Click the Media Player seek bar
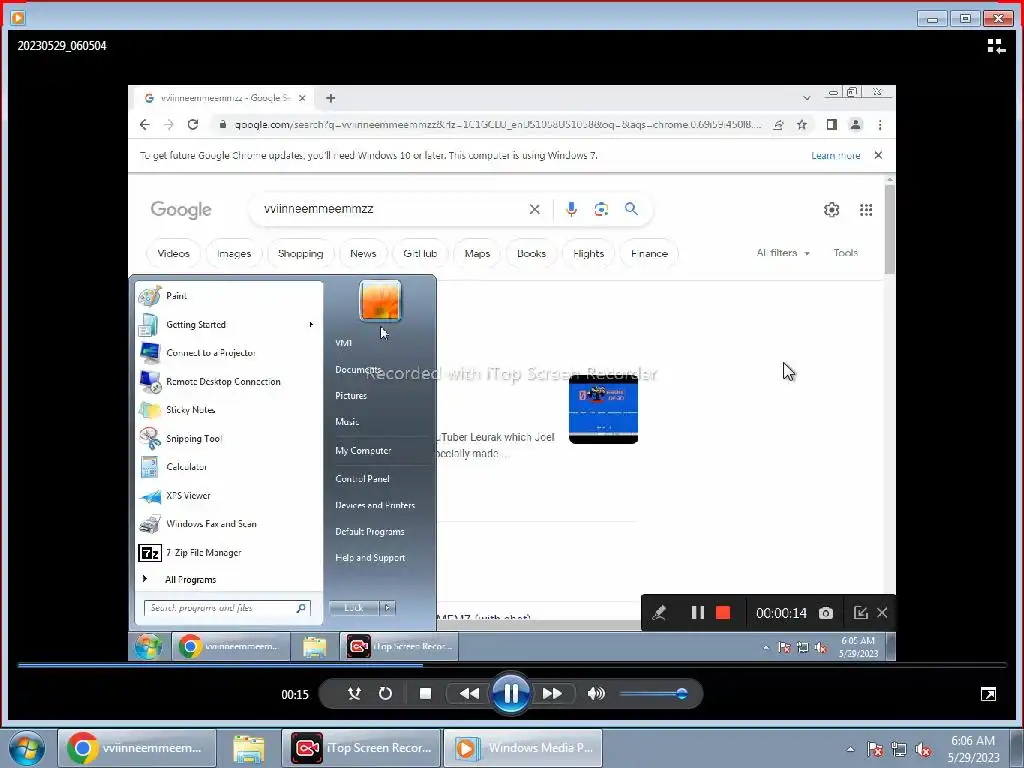1024x768 pixels. click(x=512, y=665)
